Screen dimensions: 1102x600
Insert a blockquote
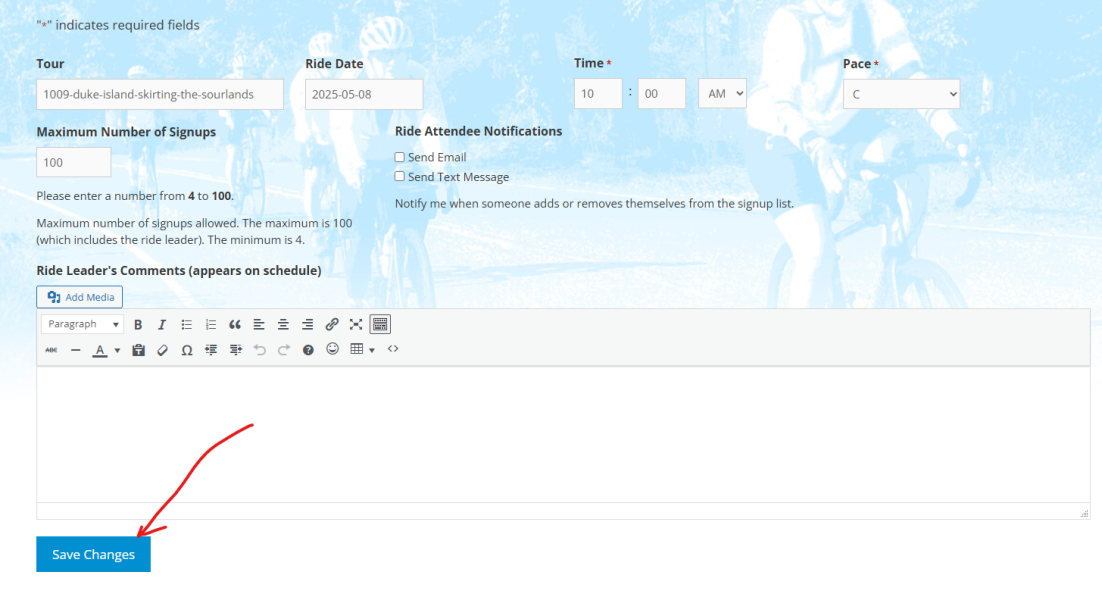[x=235, y=324]
